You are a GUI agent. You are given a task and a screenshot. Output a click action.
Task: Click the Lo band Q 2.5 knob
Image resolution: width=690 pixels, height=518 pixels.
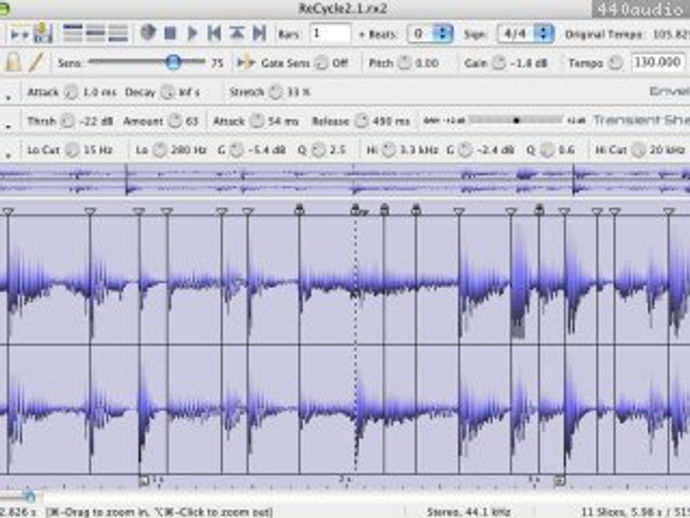pos(318,151)
